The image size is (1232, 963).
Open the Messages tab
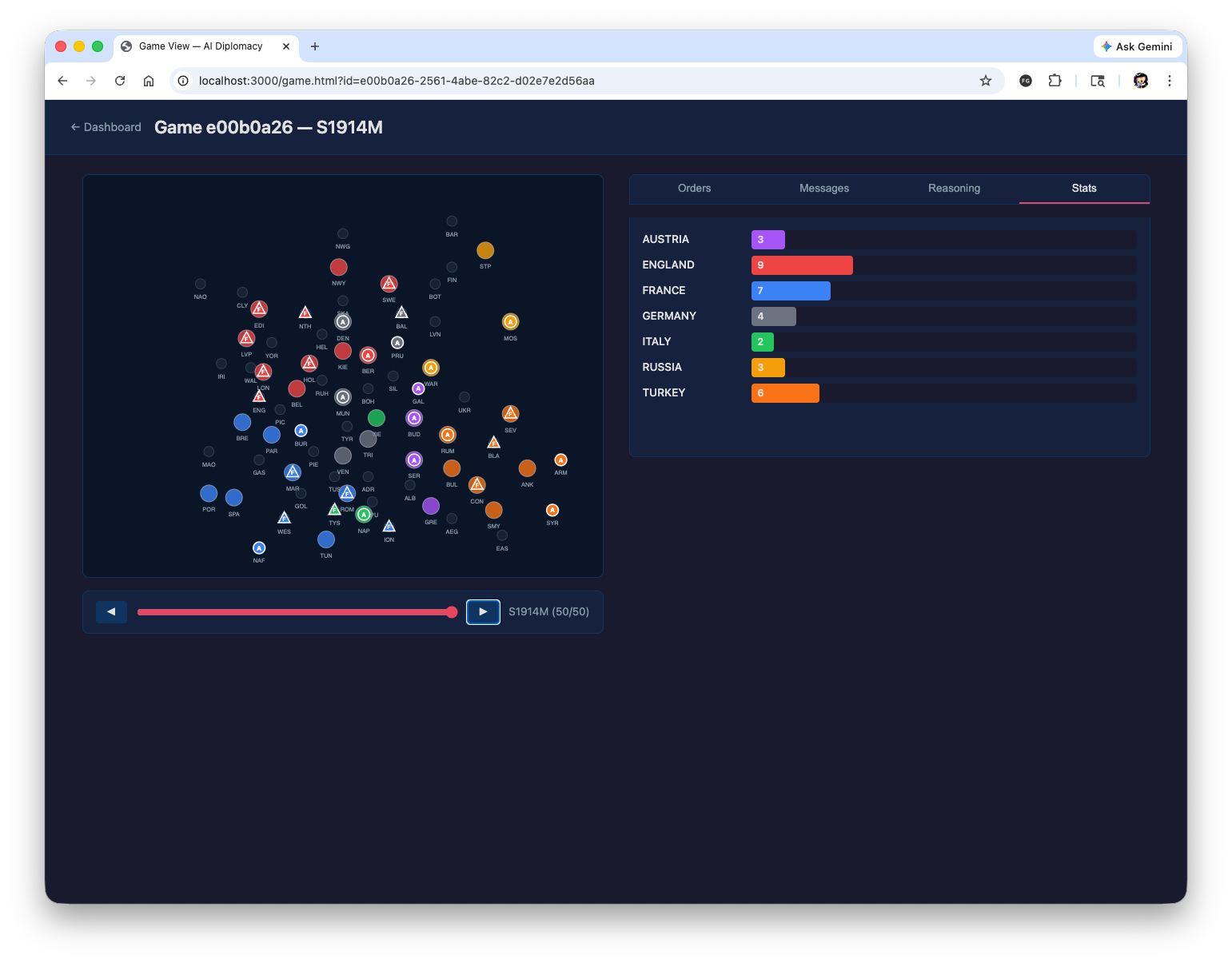(x=823, y=189)
